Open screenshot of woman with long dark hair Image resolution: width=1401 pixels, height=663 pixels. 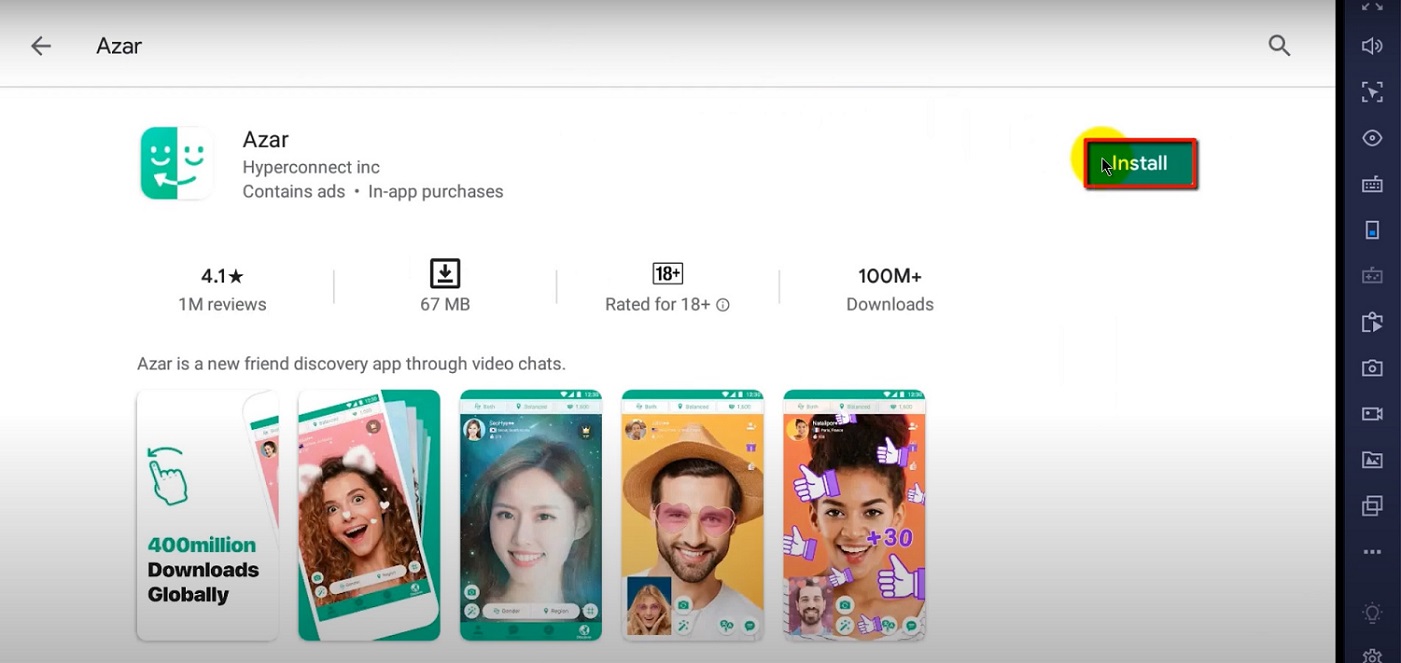click(531, 515)
